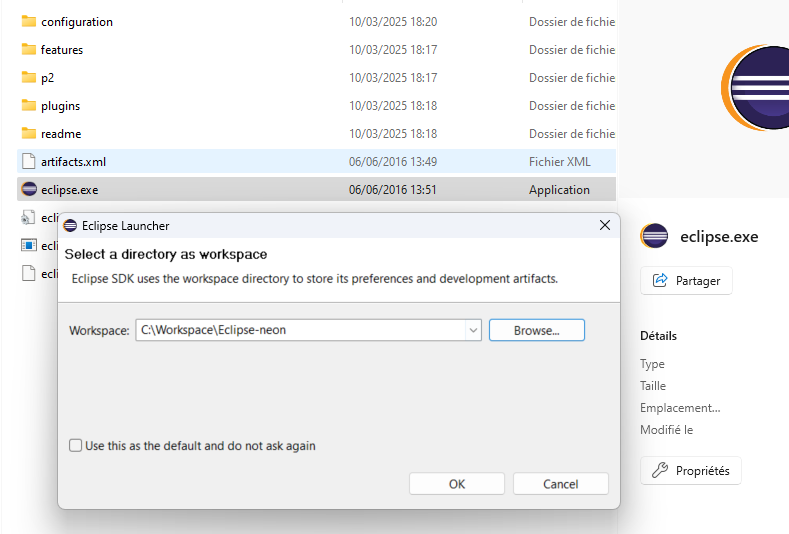This screenshot has width=789, height=534.
Task: Click the artifacts.xml file icon
Action: click(x=29, y=162)
